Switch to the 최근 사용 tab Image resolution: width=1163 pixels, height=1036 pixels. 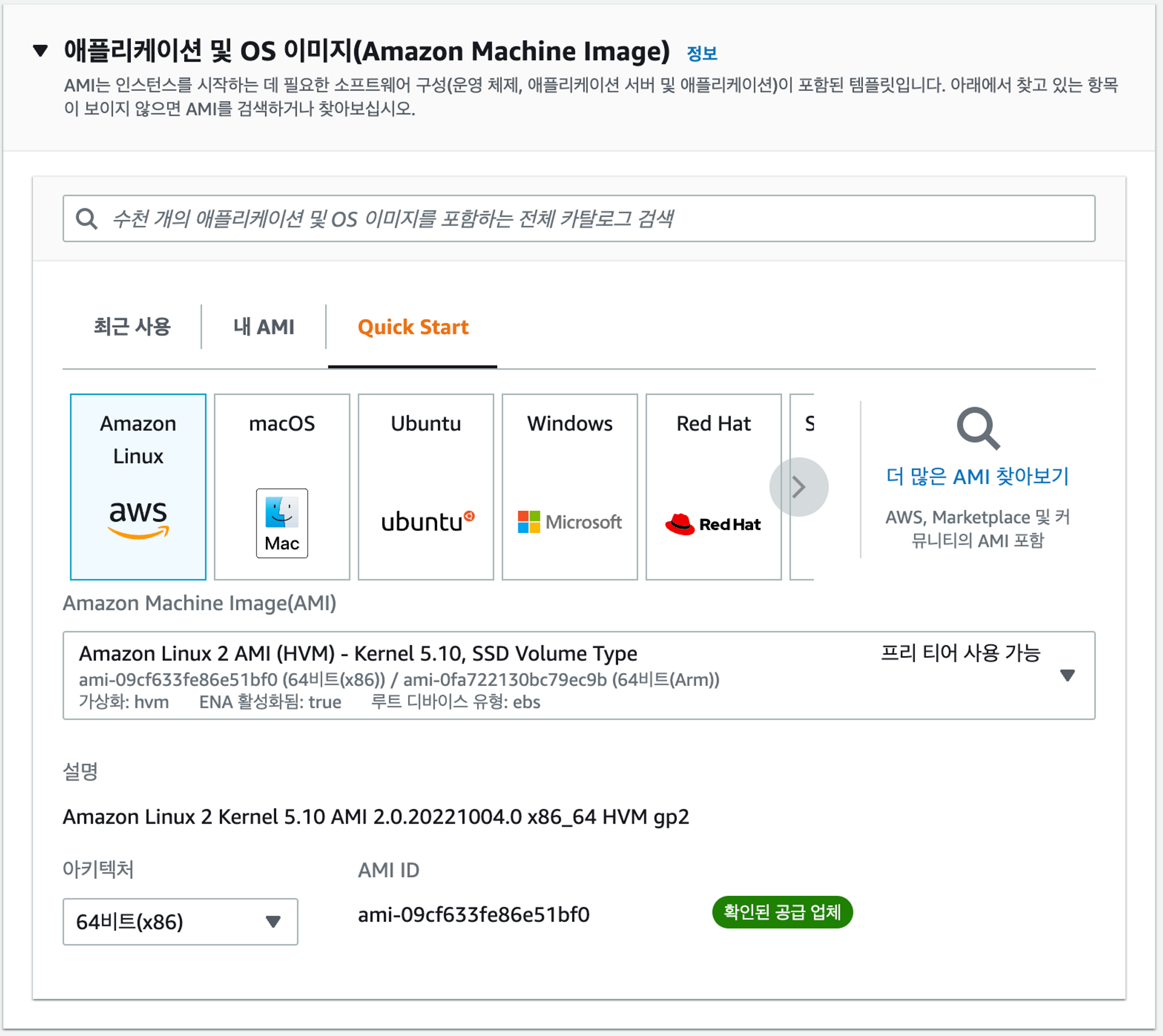132,327
